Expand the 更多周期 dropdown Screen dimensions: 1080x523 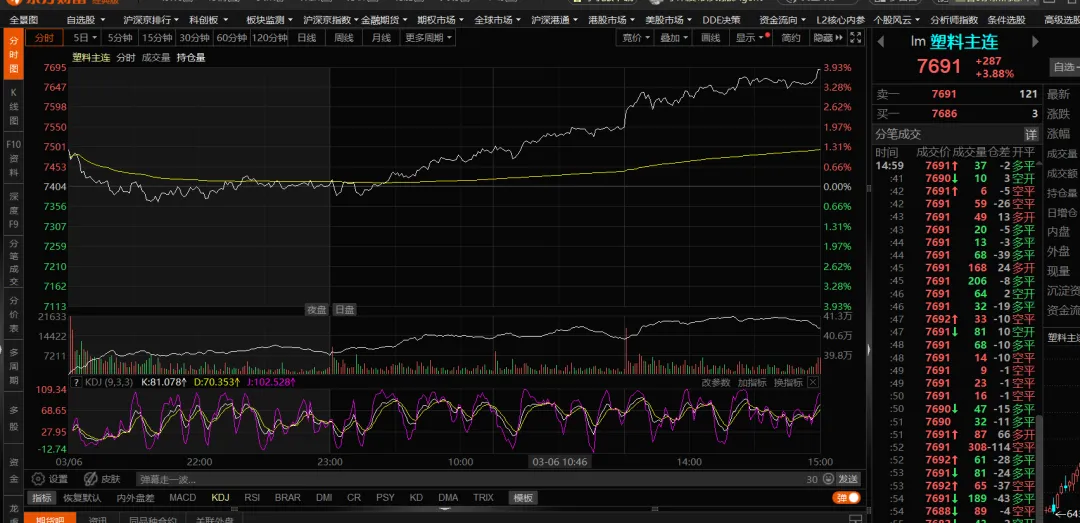click(428, 38)
